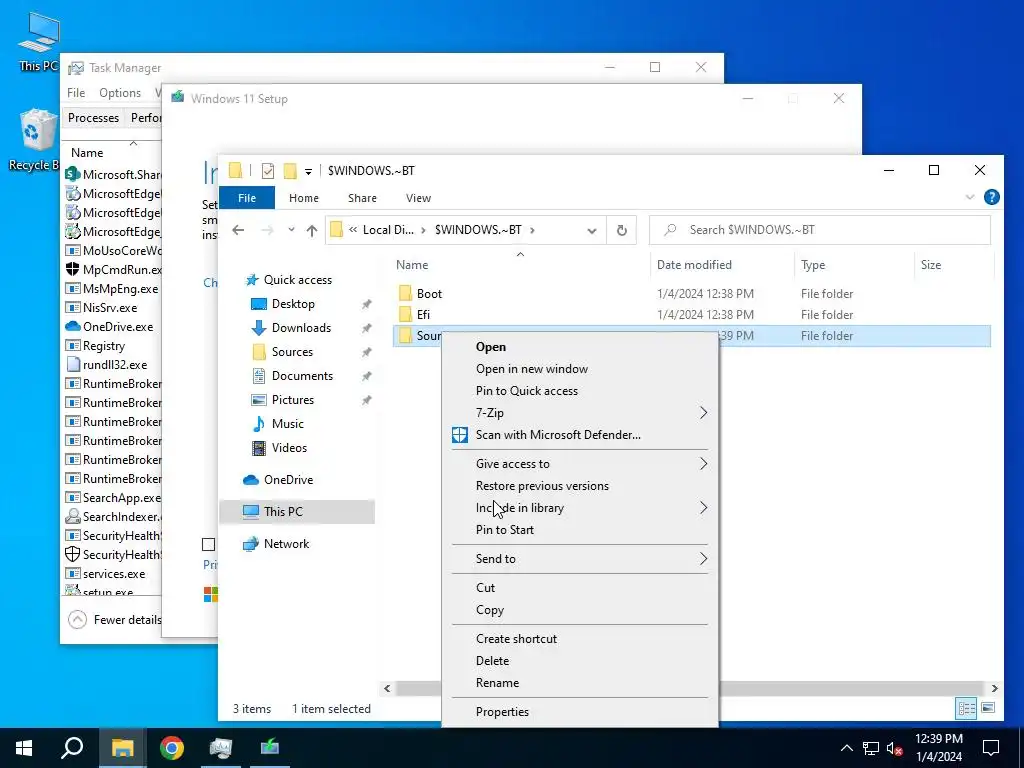Go up one folder level
This screenshot has height=768, width=1024.
[312, 230]
